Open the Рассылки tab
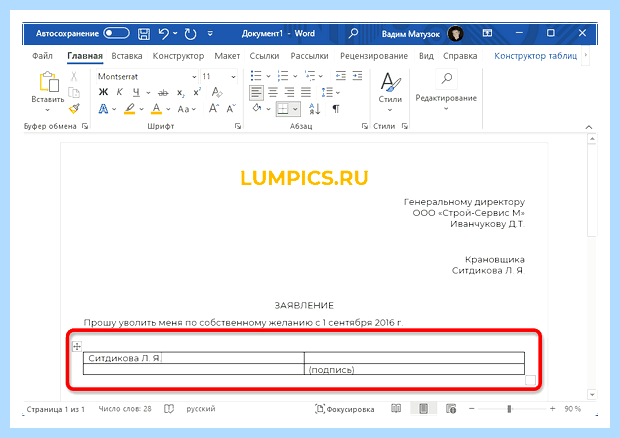This screenshot has width=620, height=438. (309, 56)
